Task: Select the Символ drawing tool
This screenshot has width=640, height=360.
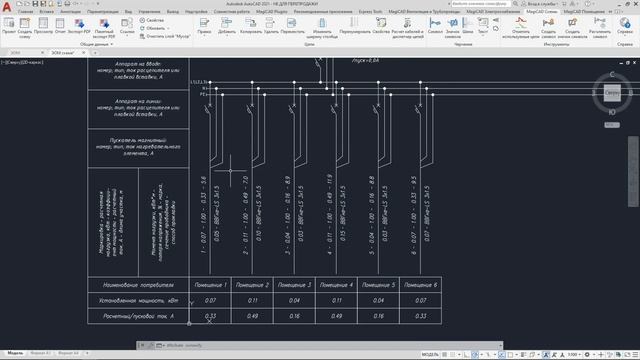Action: click(435, 25)
